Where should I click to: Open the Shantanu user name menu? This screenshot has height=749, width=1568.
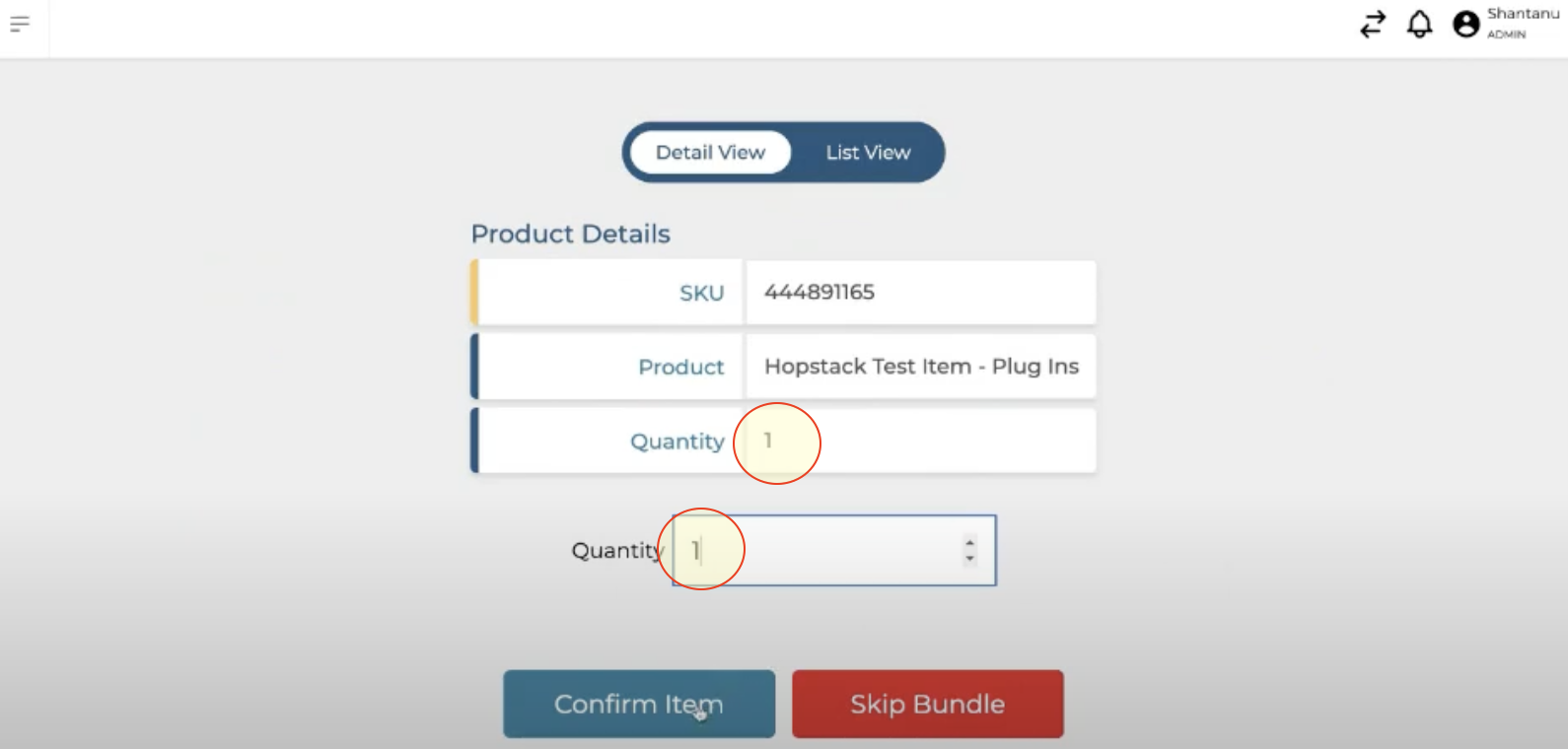(x=1523, y=14)
